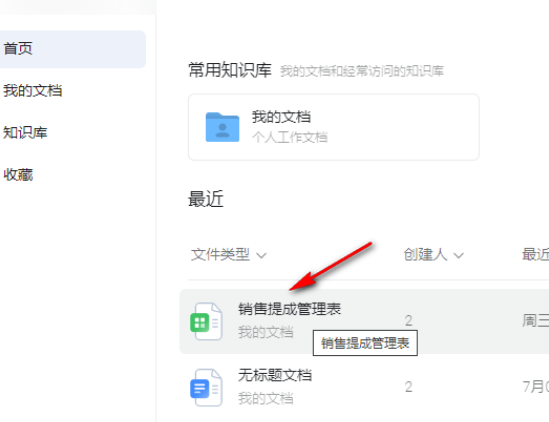Image resolution: width=549 pixels, height=422 pixels.
Task: Select 首页 in the sidebar
Action: click(72, 49)
